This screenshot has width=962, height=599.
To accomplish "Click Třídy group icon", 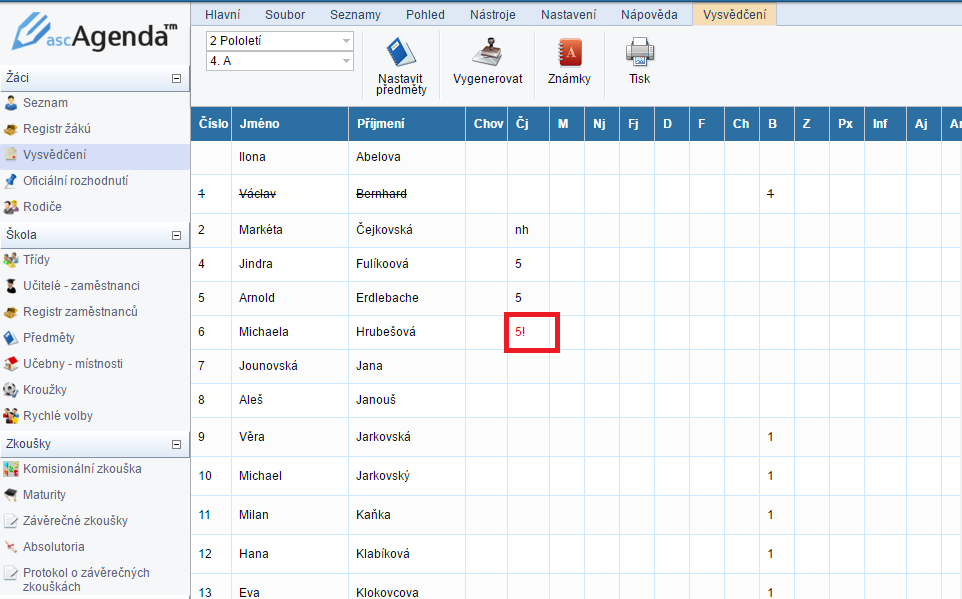I will point(10,260).
